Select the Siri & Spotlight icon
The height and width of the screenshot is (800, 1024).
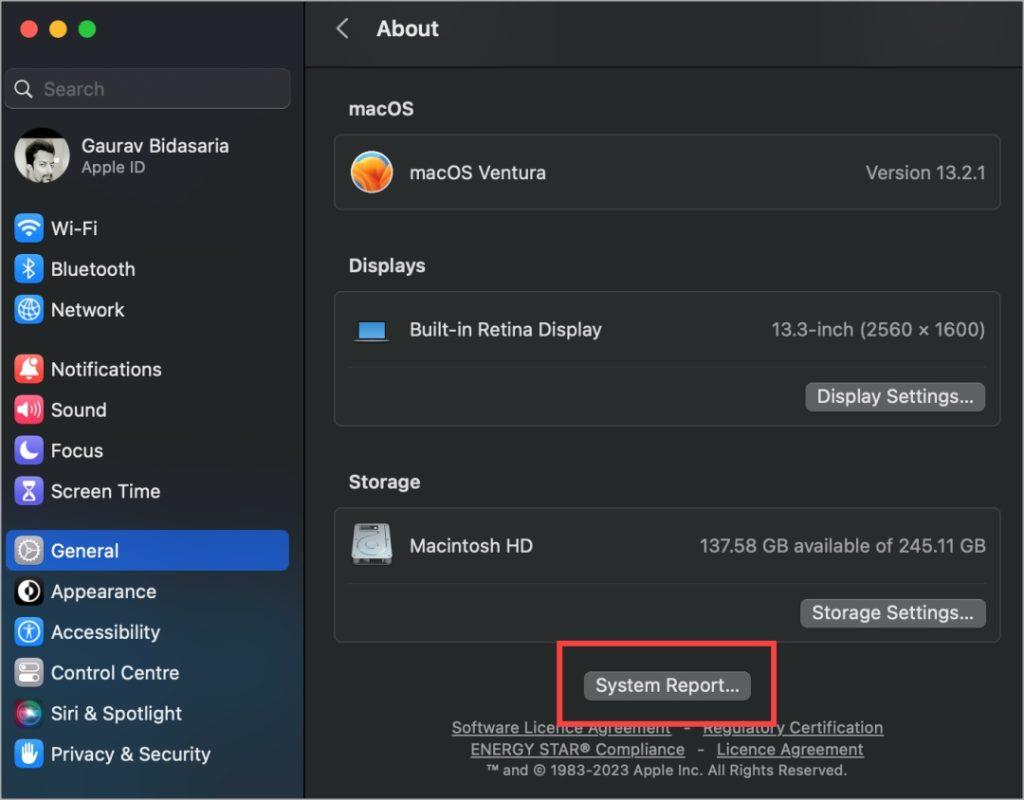click(x=29, y=713)
